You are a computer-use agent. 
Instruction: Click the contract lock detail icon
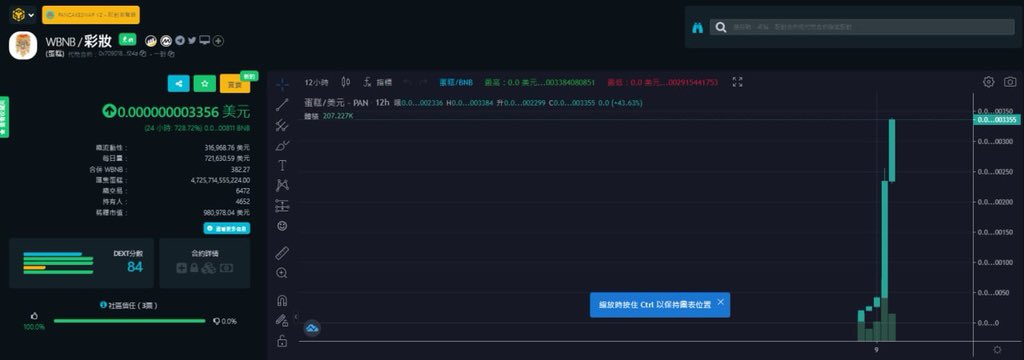[x=194, y=268]
